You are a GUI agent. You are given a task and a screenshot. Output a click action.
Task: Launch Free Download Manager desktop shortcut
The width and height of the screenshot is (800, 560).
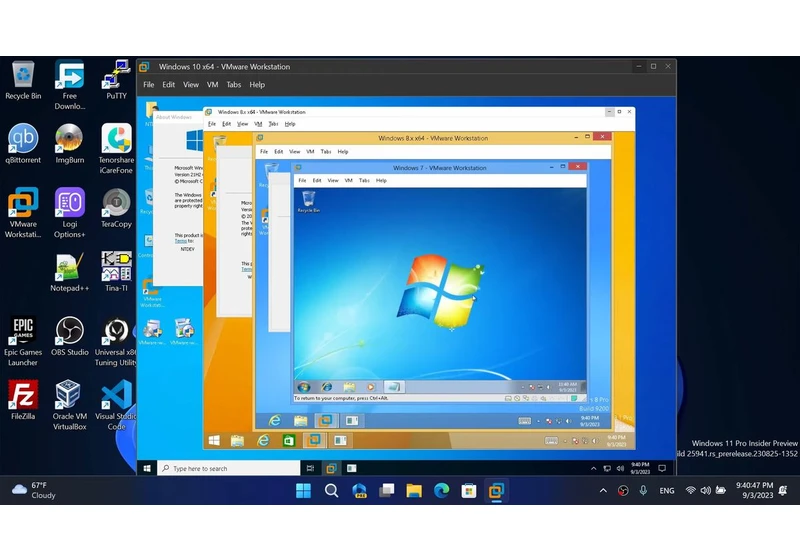click(x=69, y=85)
